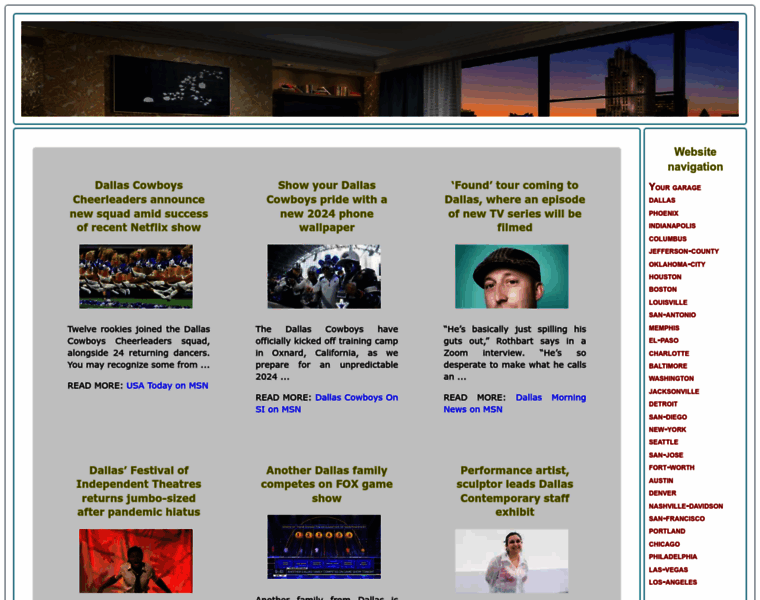
Task: Open the Cowboys Cheerleaders squad photo
Action: pyautogui.click(x=136, y=276)
